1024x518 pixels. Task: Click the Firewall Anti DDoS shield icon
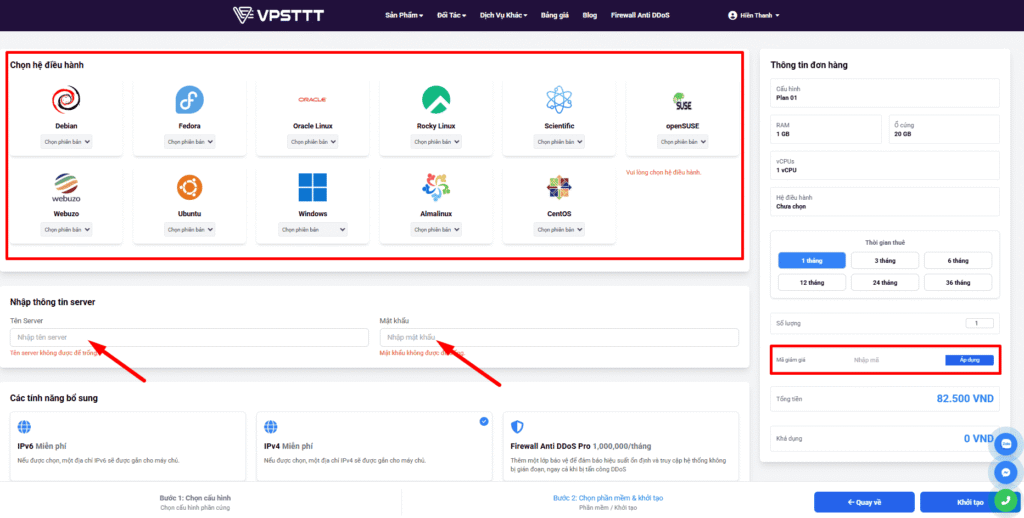(517, 427)
